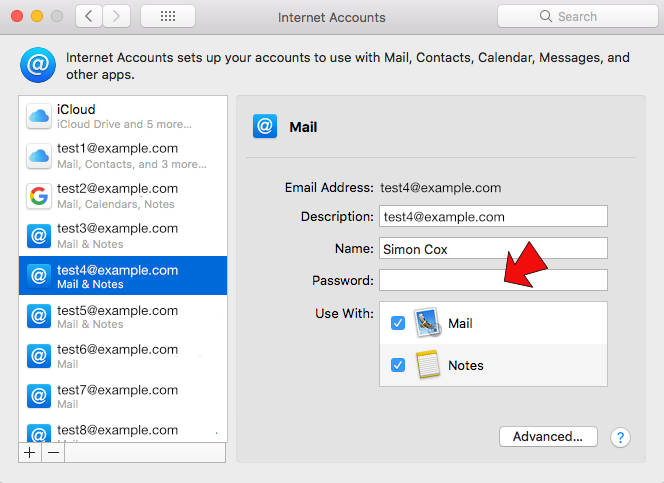Click the @ icon beside test8@example.com

click(x=39, y=433)
